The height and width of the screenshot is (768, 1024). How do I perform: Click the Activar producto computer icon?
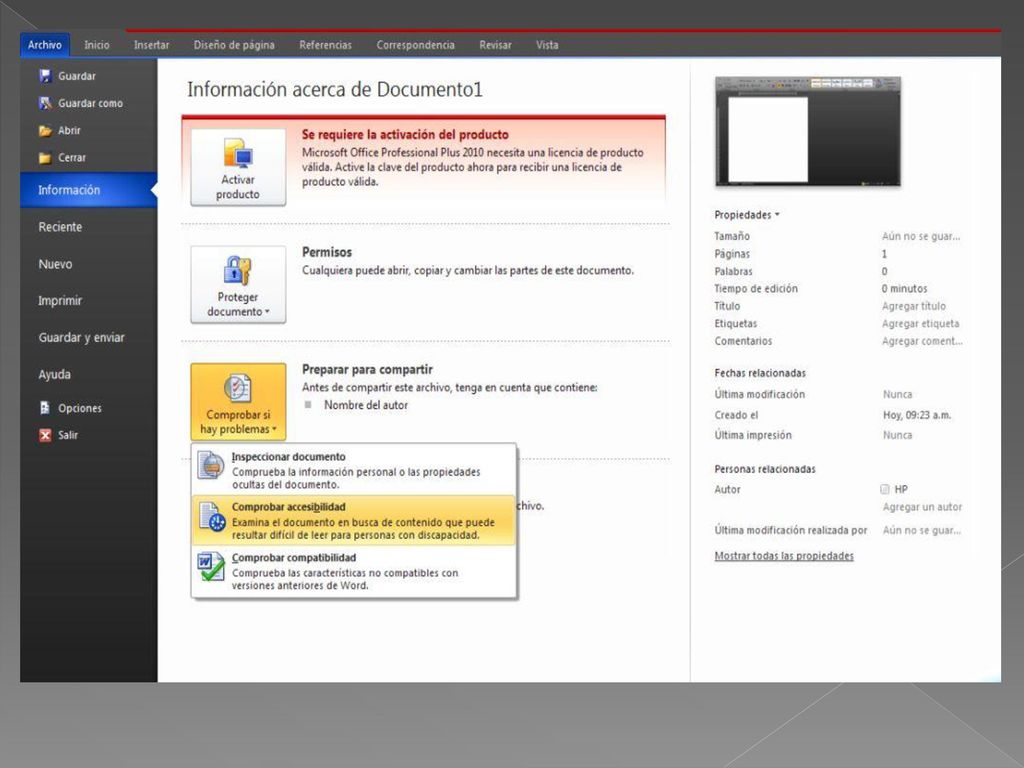(238, 153)
